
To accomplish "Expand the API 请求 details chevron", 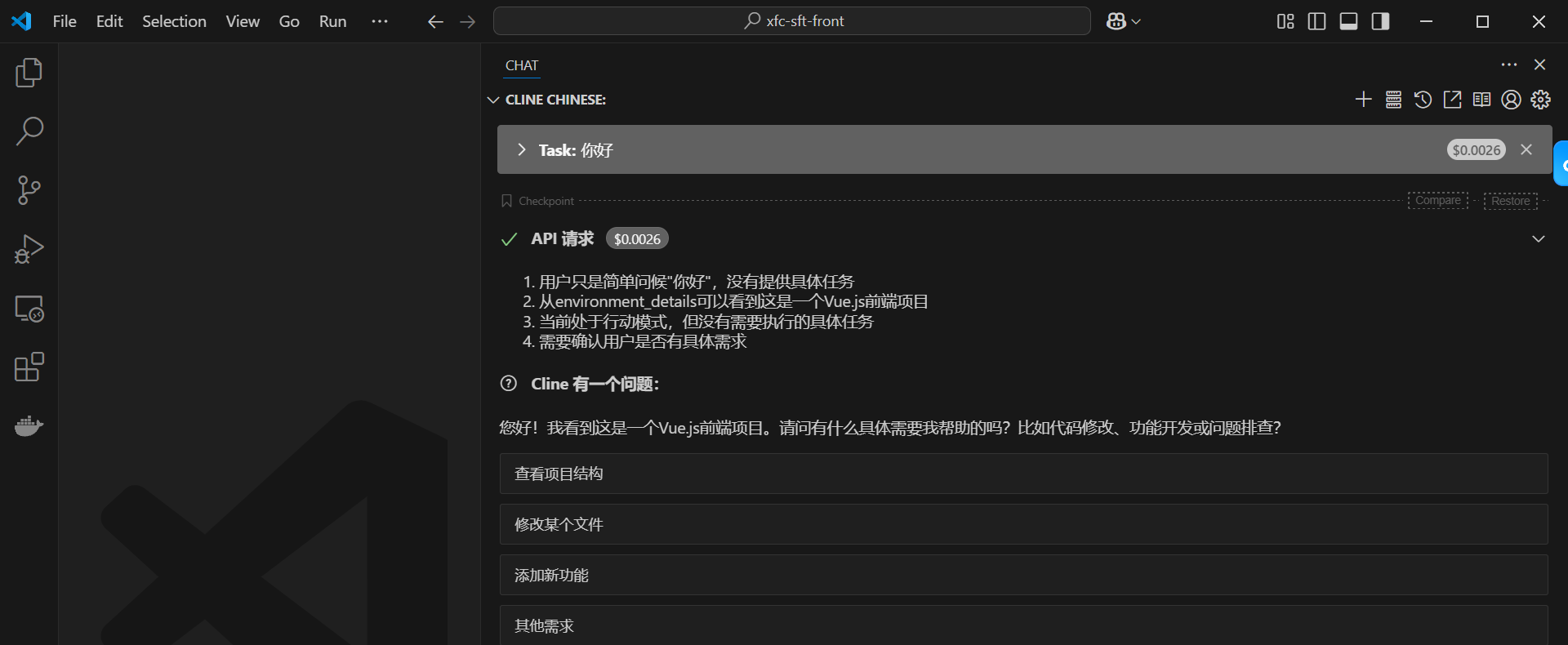I will point(1538,239).
